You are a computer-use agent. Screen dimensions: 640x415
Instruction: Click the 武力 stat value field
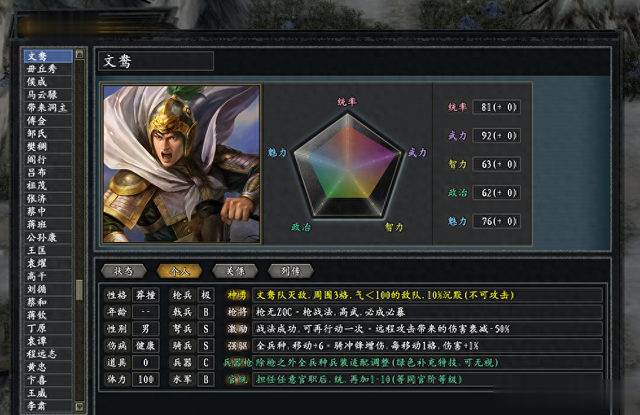(496, 135)
